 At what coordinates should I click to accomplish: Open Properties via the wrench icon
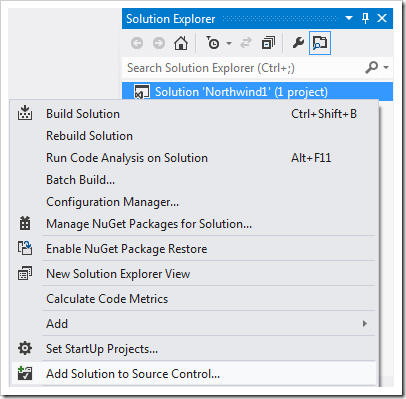point(298,43)
